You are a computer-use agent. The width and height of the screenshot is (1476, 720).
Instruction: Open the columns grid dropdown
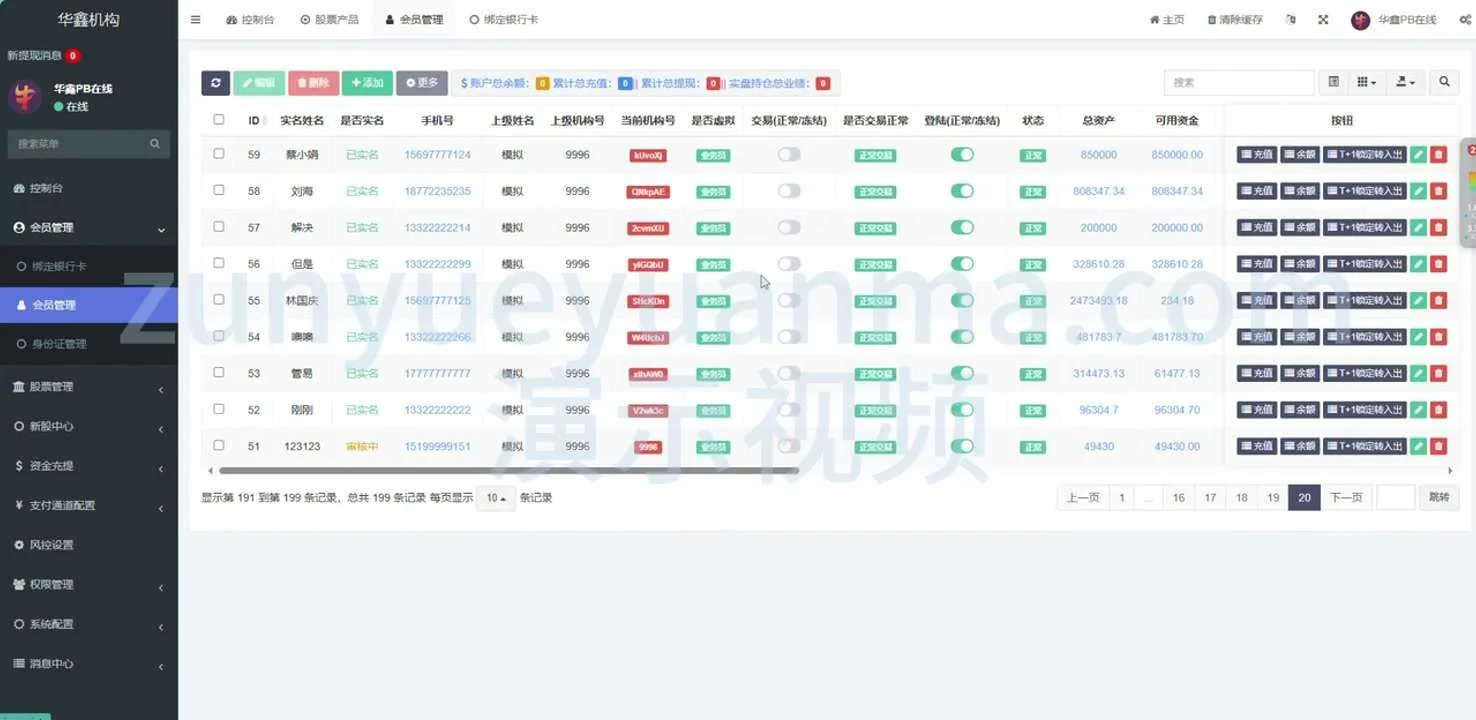pos(1366,83)
